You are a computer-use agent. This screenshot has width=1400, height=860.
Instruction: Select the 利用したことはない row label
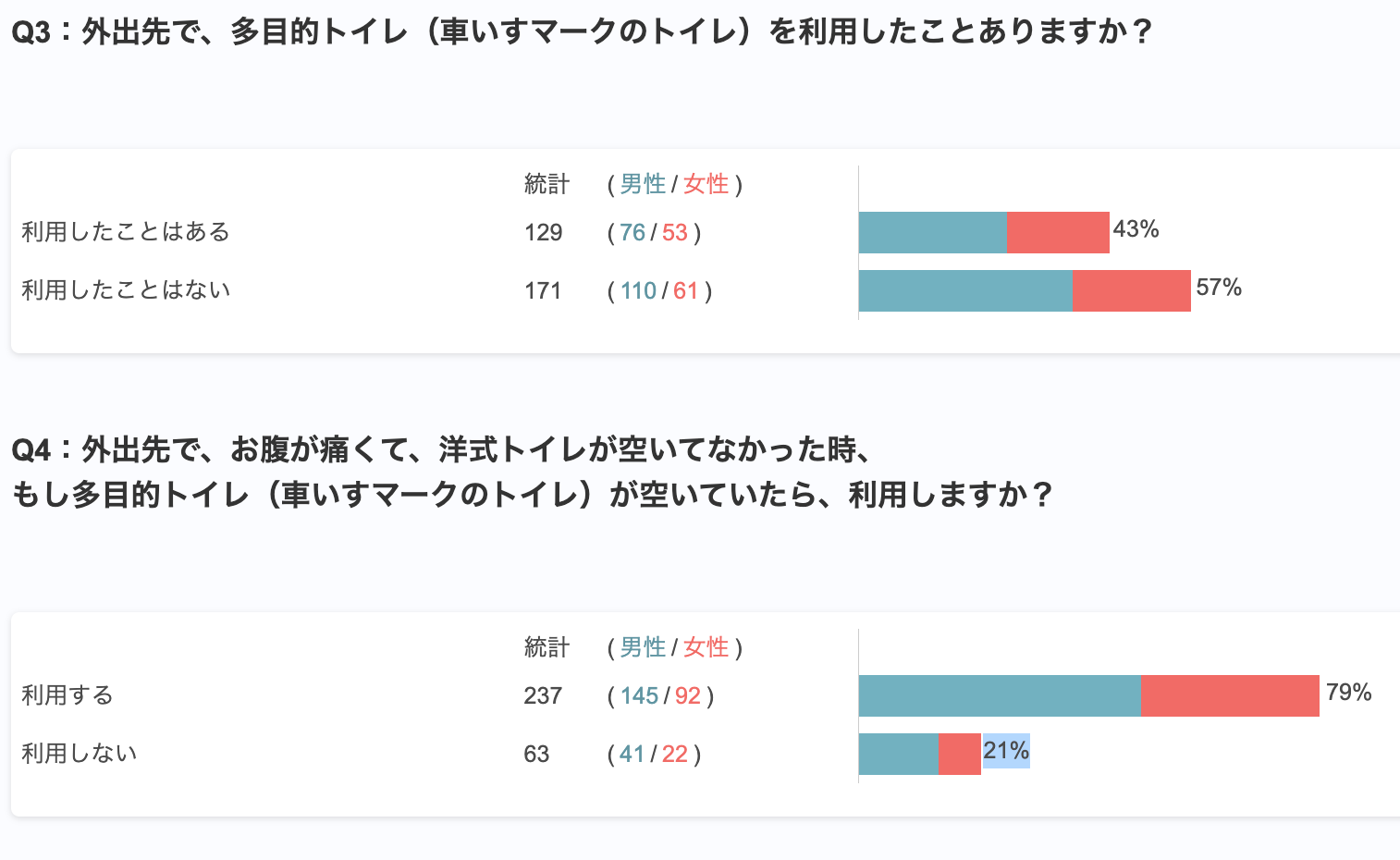click(x=126, y=290)
